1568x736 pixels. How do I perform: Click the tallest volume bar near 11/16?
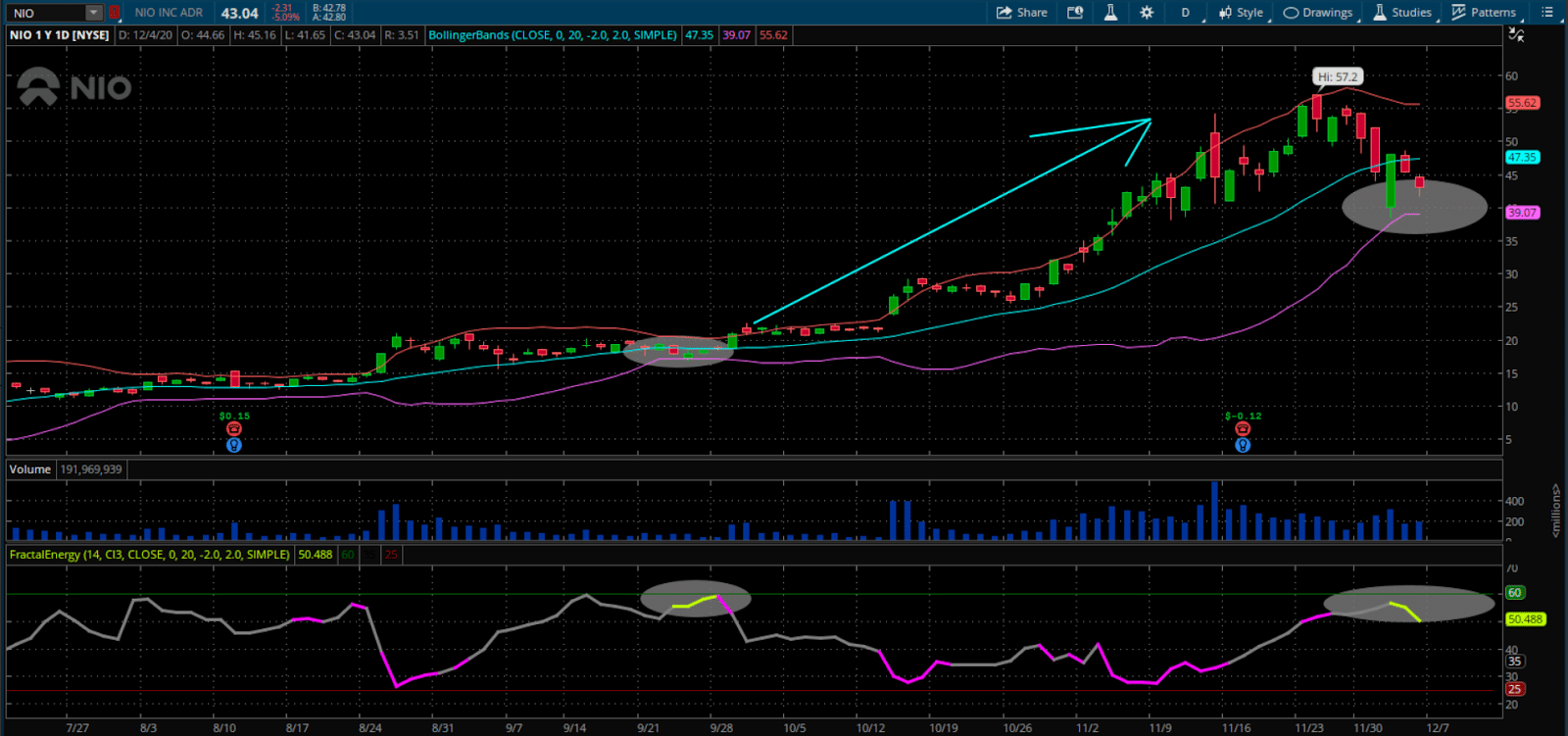click(x=1215, y=511)
